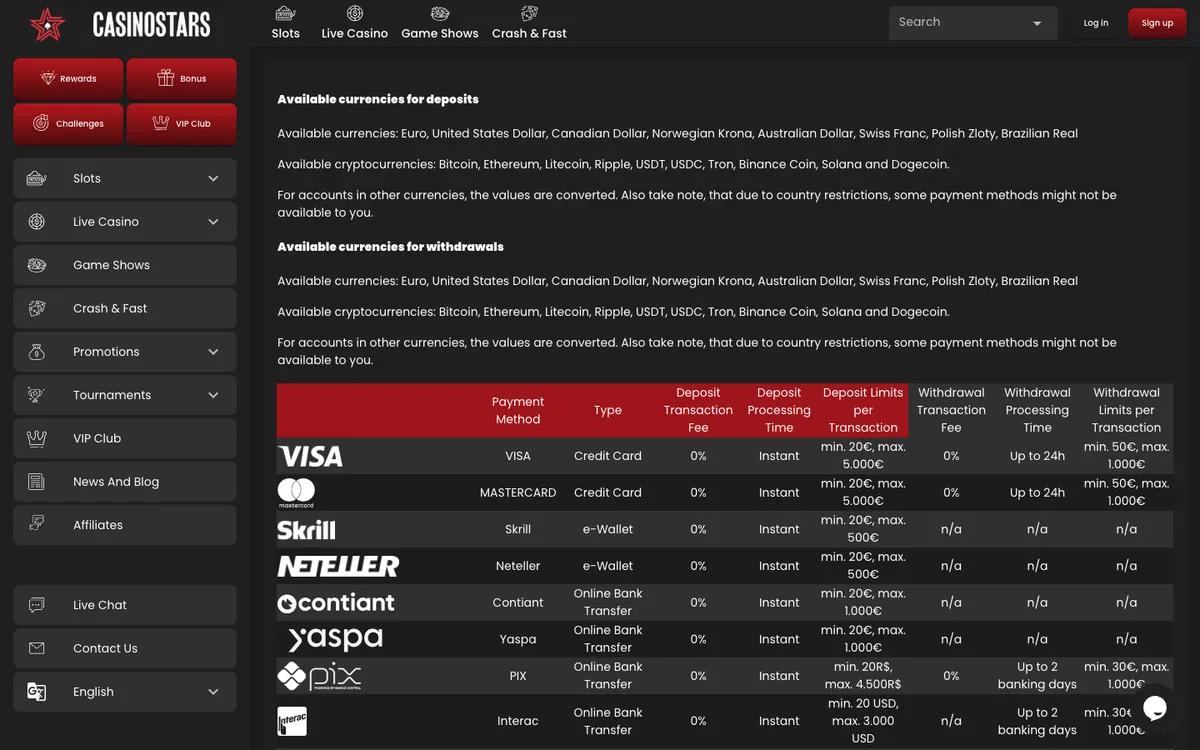Screen dimensions: 1200x750
Task: Click the PIX logo in table
Action: tap(319, 676)
